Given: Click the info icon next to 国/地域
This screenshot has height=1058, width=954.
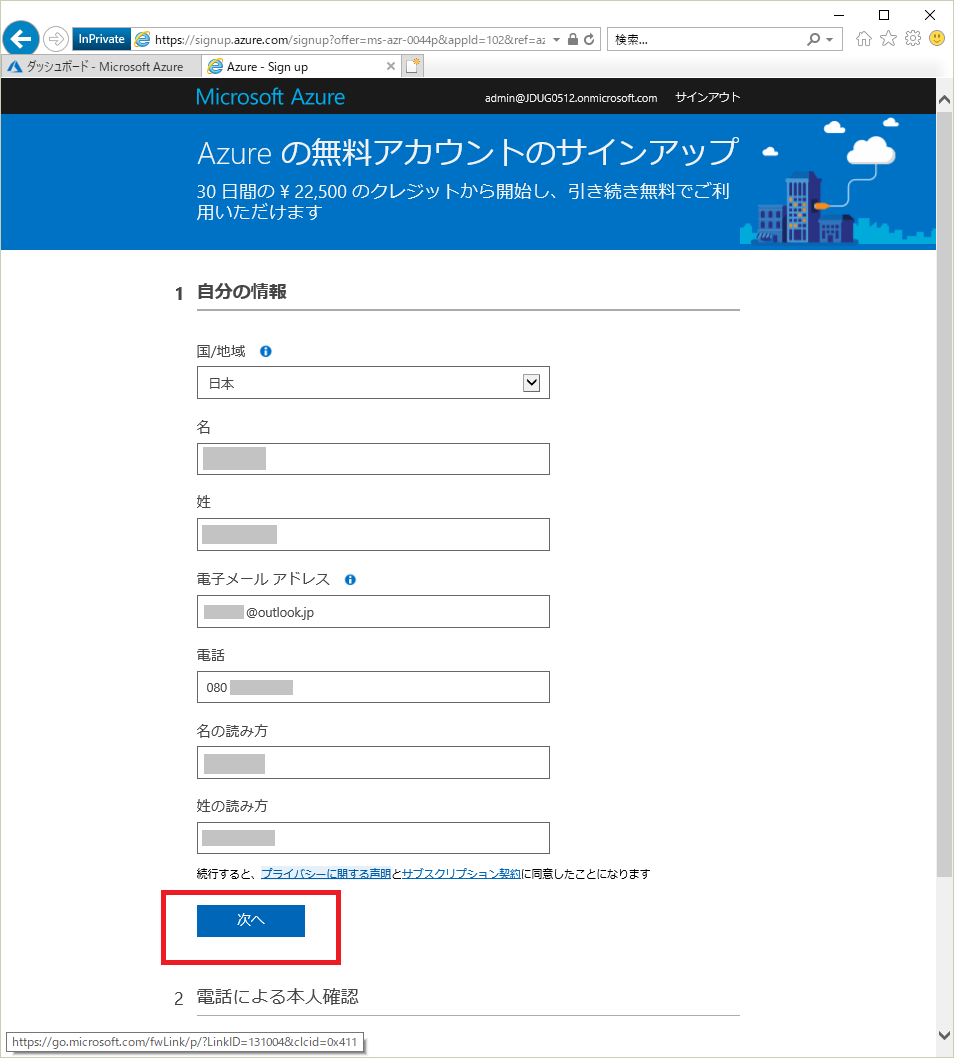Looking at the screenshot, I should click(x=266, y=351).
